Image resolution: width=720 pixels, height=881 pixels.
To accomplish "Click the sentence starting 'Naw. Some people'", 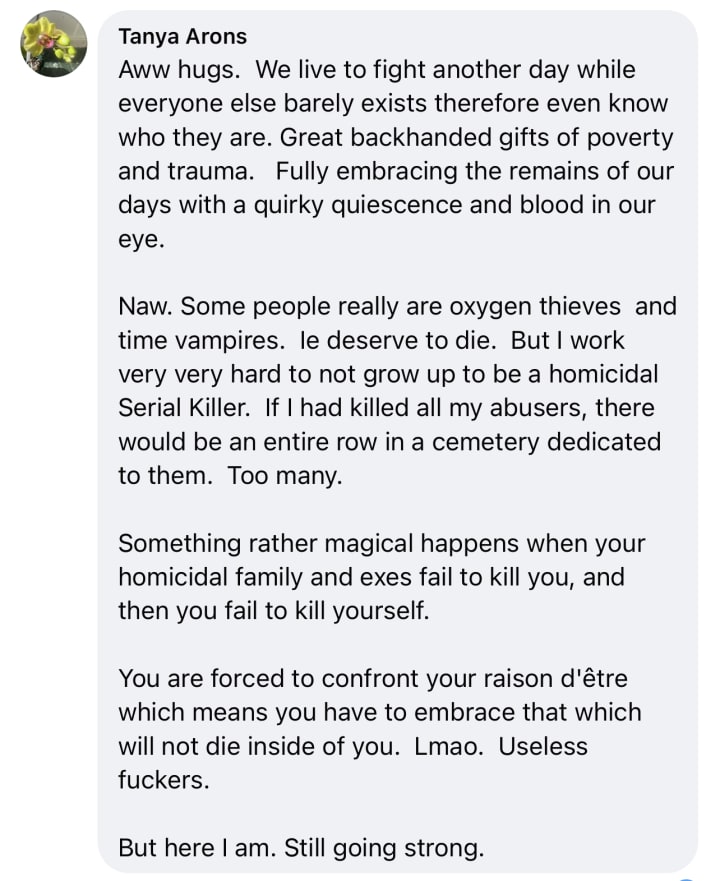I will click(397, 307).
